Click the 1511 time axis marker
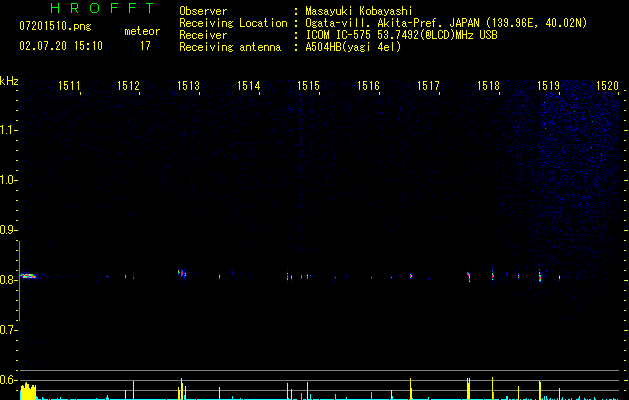This screenshot has height=400, width=629. pos(69,86)
